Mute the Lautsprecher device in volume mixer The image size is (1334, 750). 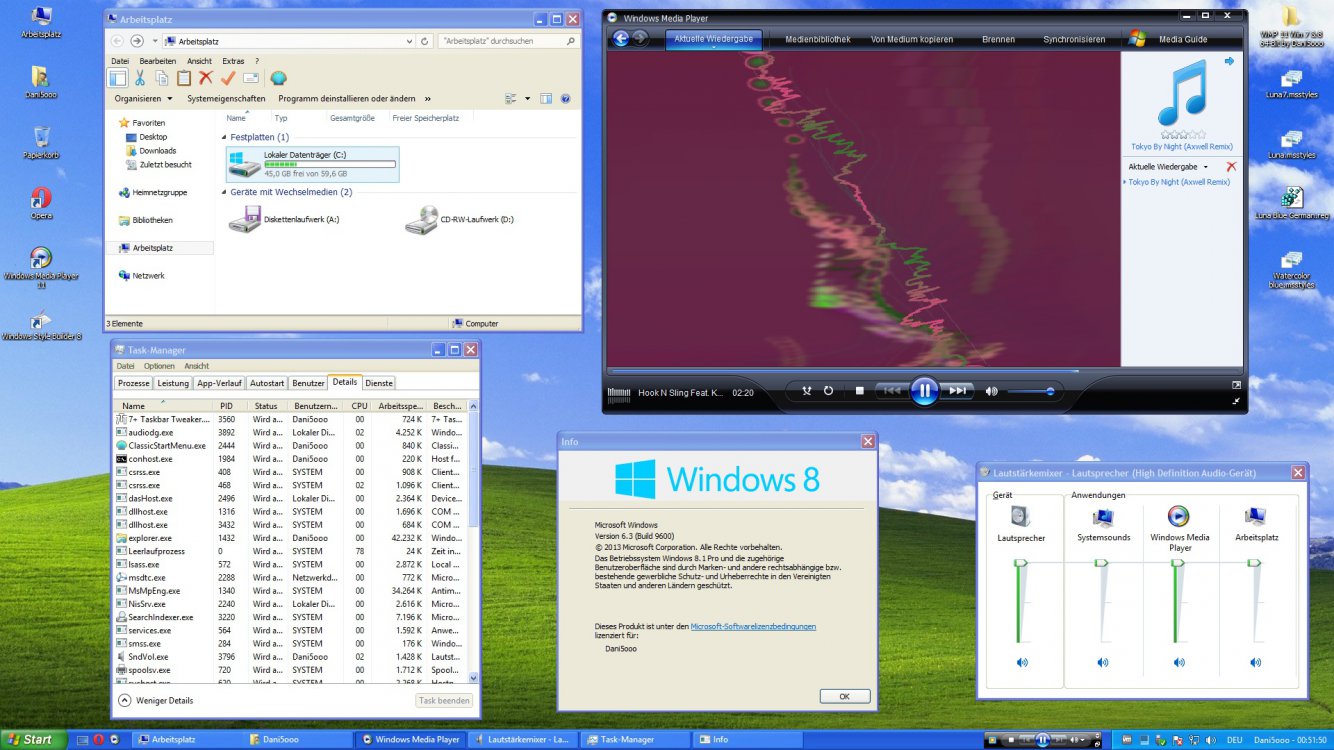click(x=1022, y=662)
